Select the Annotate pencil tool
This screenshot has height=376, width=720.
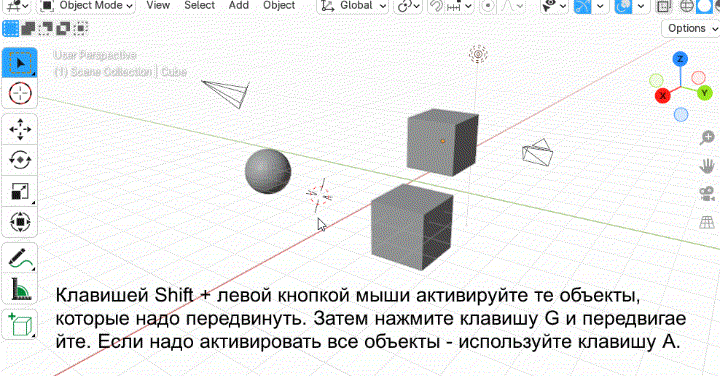pos(20,258)
